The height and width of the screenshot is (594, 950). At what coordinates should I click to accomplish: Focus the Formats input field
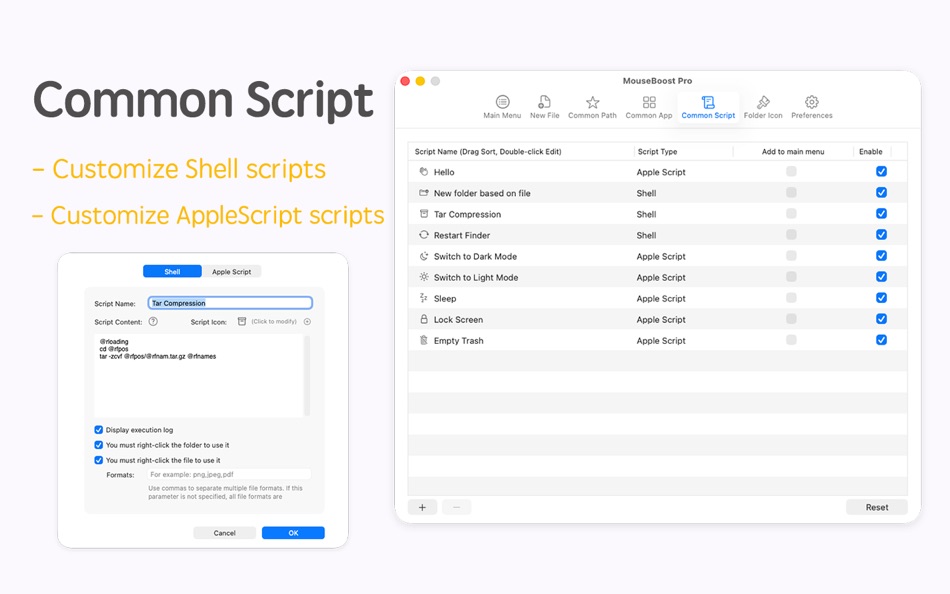point(229,475)
